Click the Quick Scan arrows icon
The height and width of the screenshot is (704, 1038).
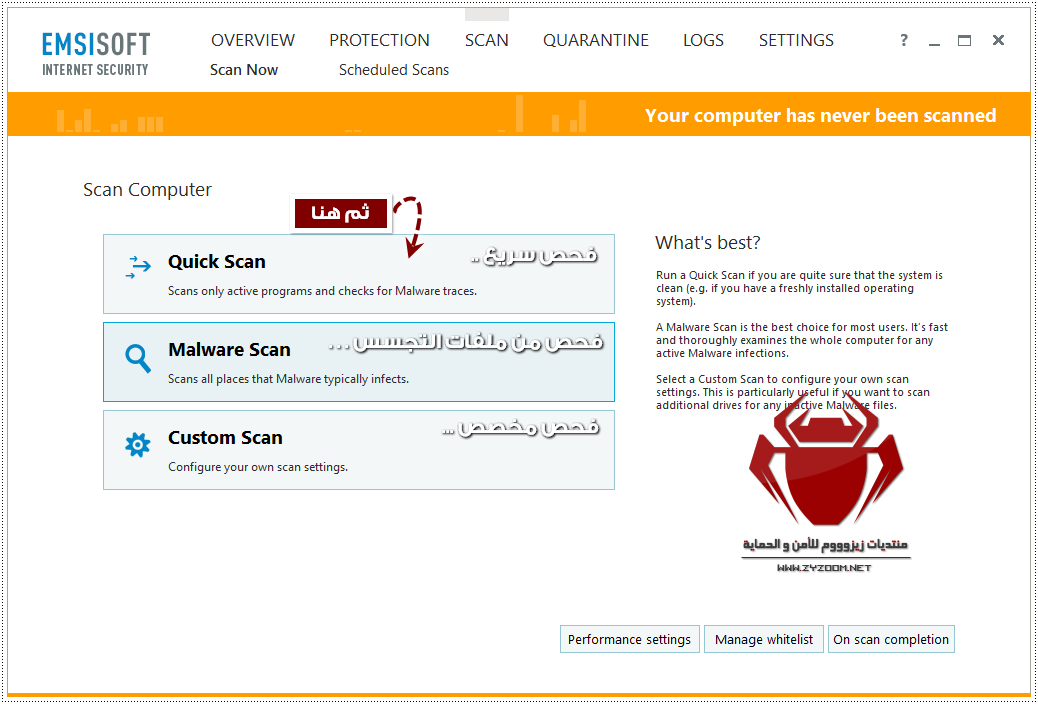click(x=138, y=267)
